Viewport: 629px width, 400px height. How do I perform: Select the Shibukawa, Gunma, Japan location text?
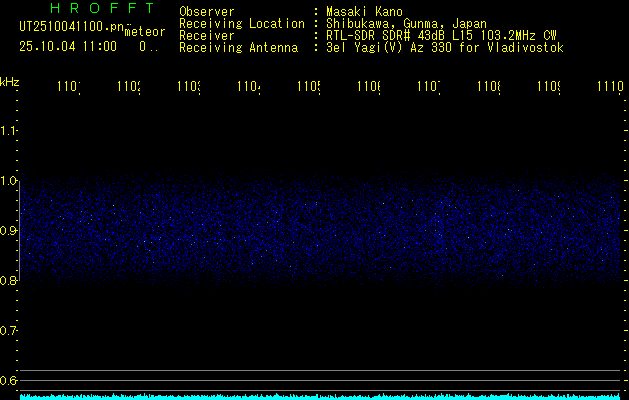[x=401, y=24]
